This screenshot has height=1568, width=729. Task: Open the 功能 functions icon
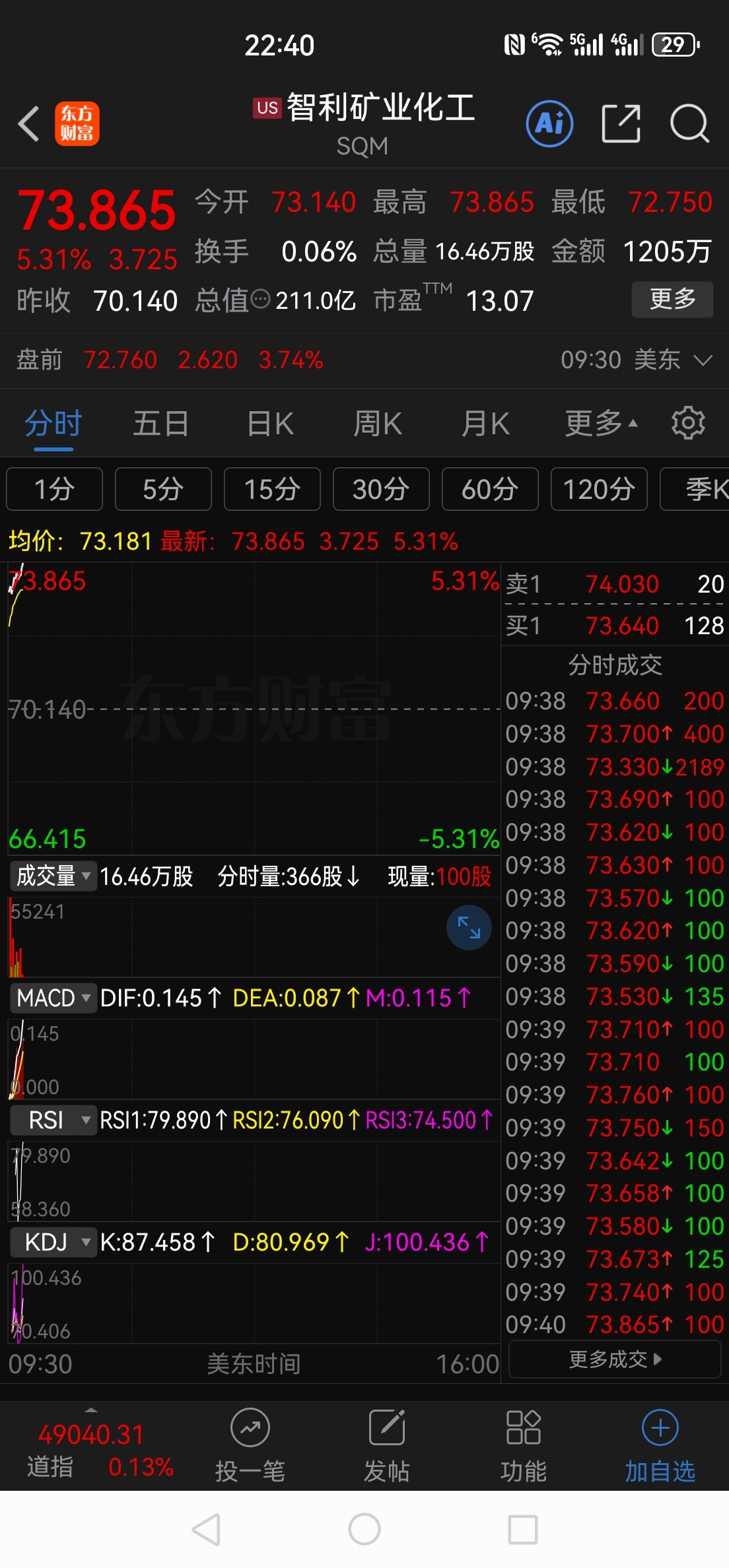523,1427
